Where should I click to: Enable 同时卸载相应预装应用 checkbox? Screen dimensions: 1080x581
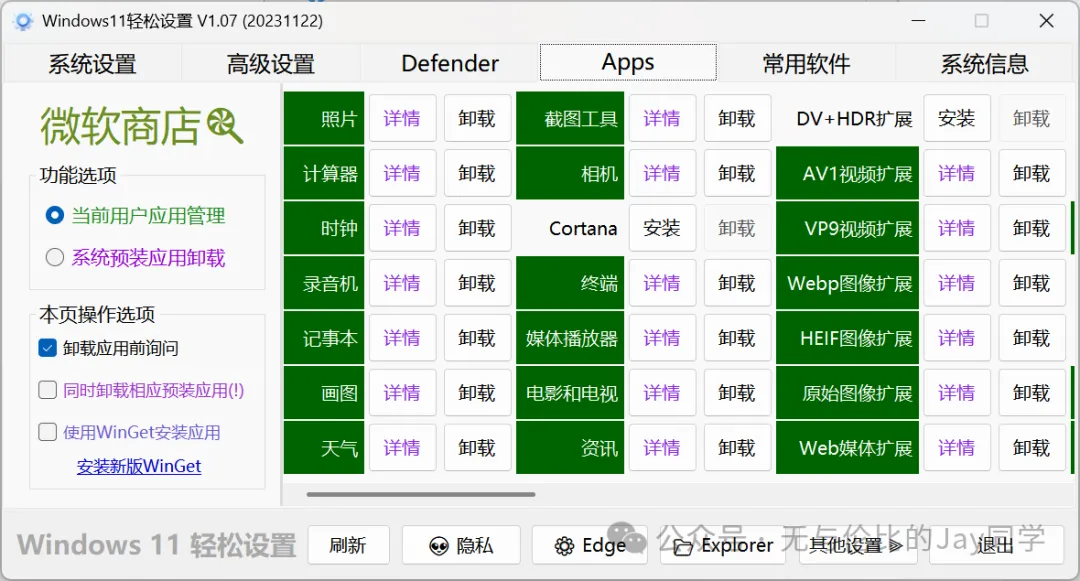click(x=48, y=390)
